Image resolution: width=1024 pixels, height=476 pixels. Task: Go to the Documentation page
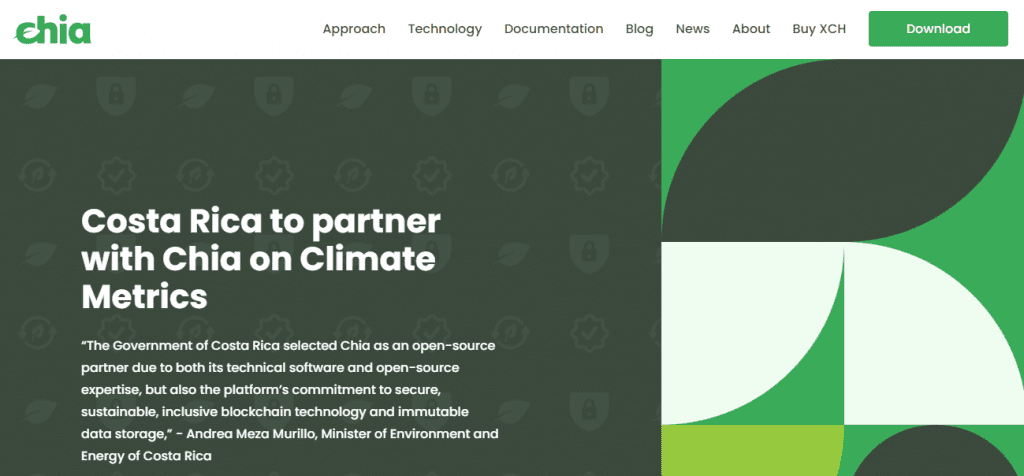[x=554, y=29]
